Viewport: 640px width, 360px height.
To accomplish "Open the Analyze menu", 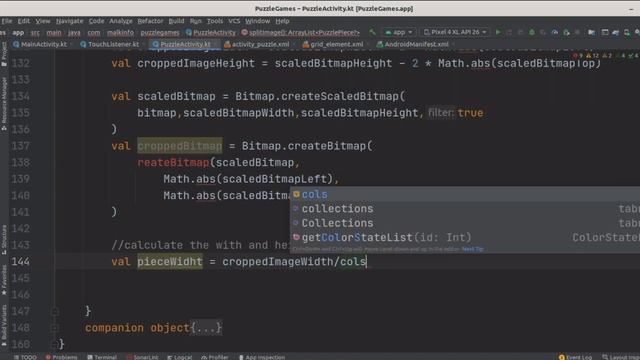I will 121,21.
